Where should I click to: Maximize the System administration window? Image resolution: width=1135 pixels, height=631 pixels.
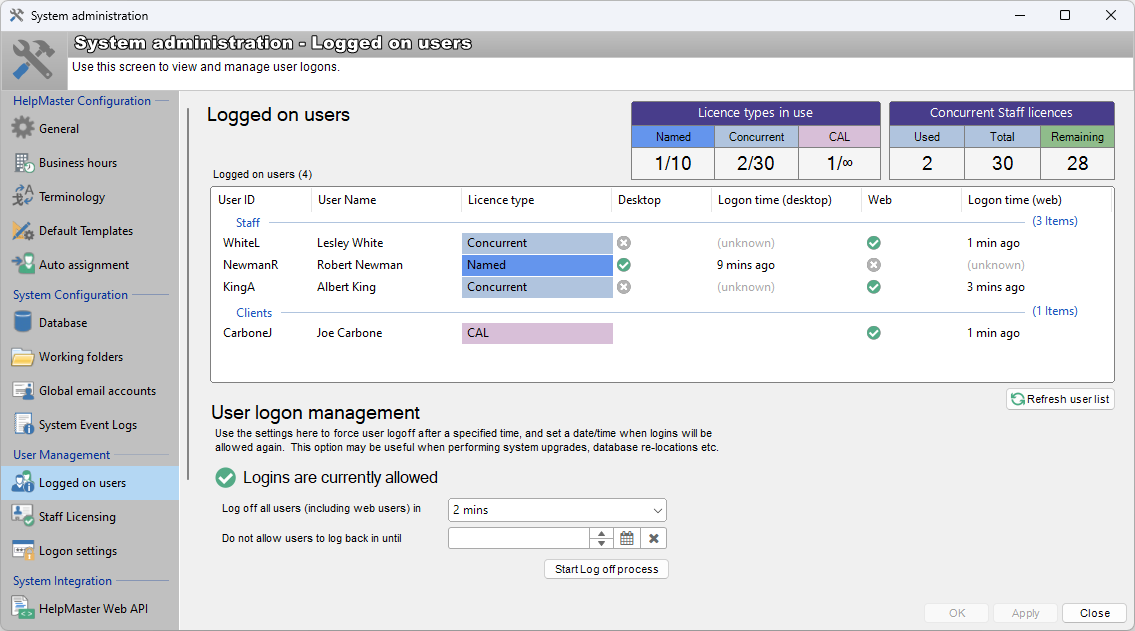click(1065, 15)
